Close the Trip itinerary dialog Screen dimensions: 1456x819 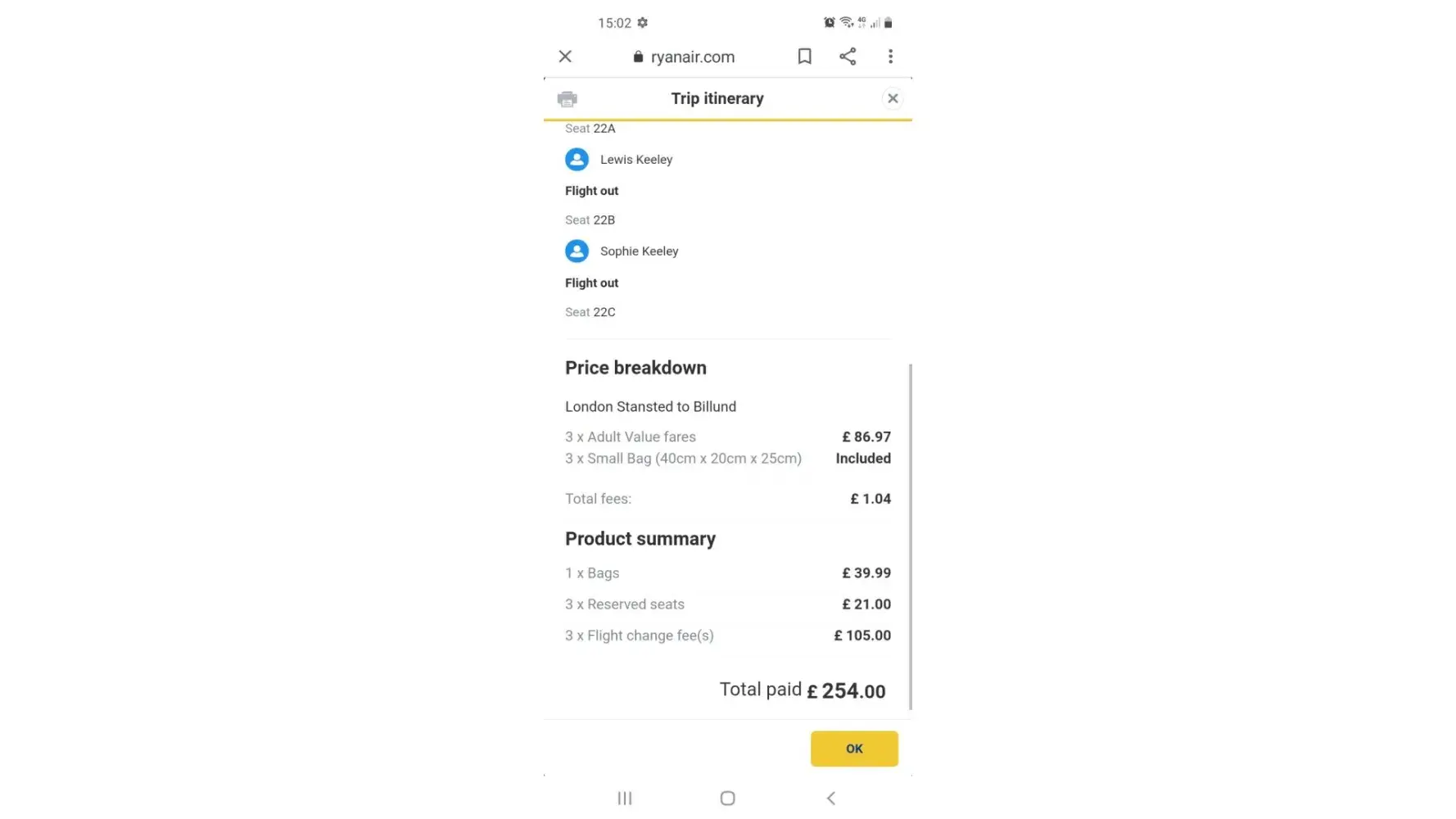(x=893, y=98)
